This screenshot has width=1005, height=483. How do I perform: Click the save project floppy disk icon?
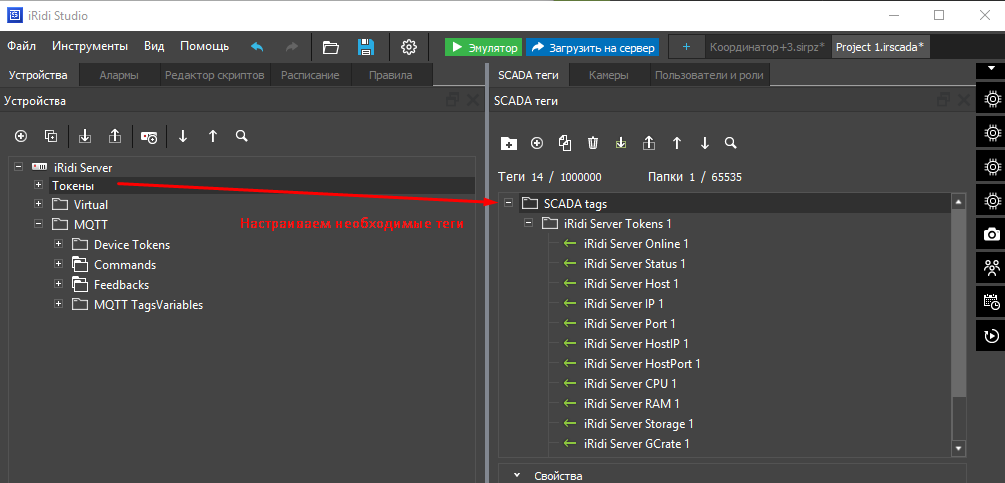pos(366,47)
